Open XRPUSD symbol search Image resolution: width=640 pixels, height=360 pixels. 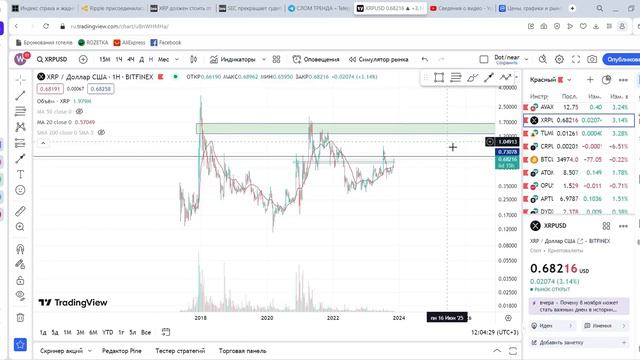(52, 60)
